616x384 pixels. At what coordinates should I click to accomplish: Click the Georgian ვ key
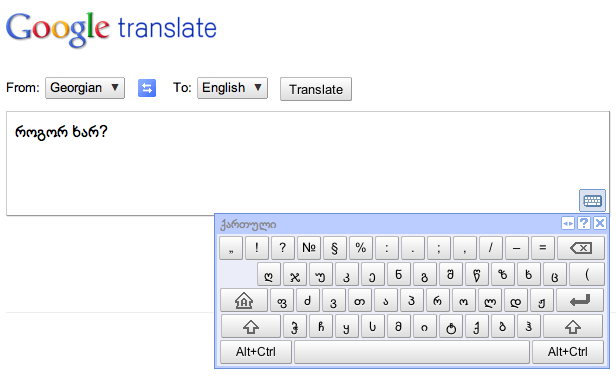point(334,301)
